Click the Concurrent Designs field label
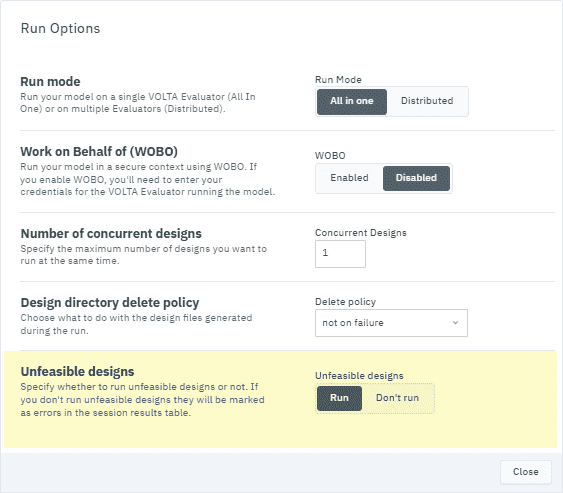Screen dimensions: 563x493 pyautogui.click(x=361, y=233)
